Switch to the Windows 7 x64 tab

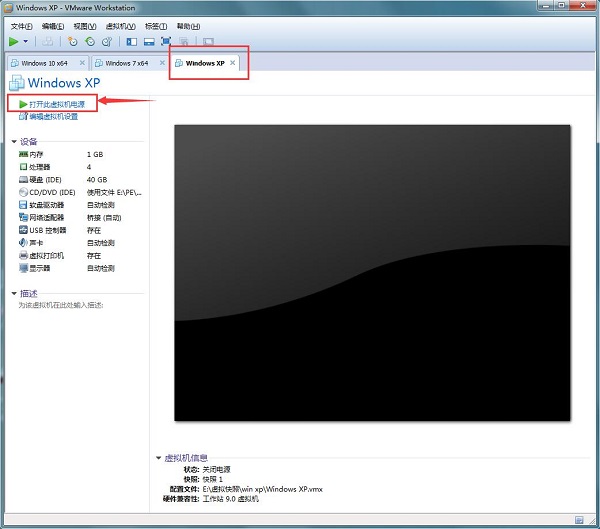[127, 63]
